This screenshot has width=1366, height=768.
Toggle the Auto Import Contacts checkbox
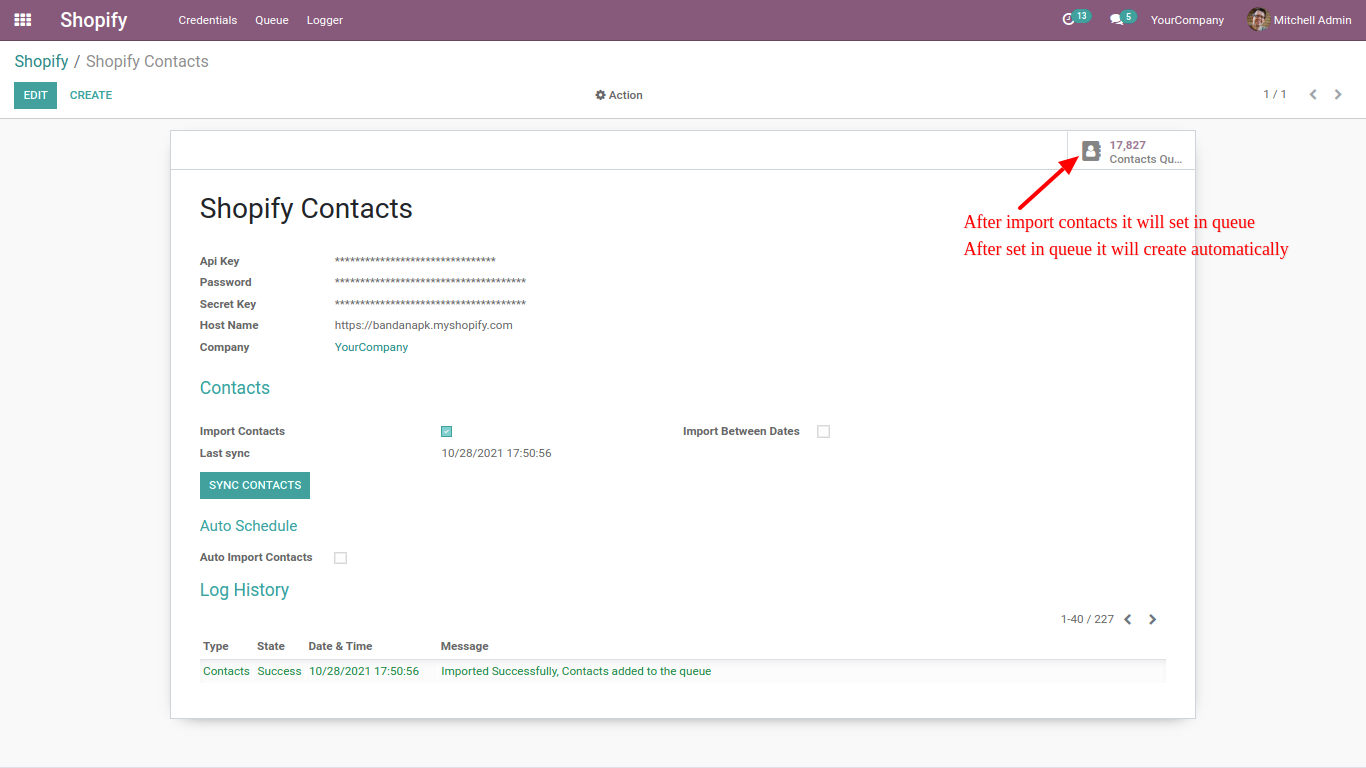click(x=340, y=558)
